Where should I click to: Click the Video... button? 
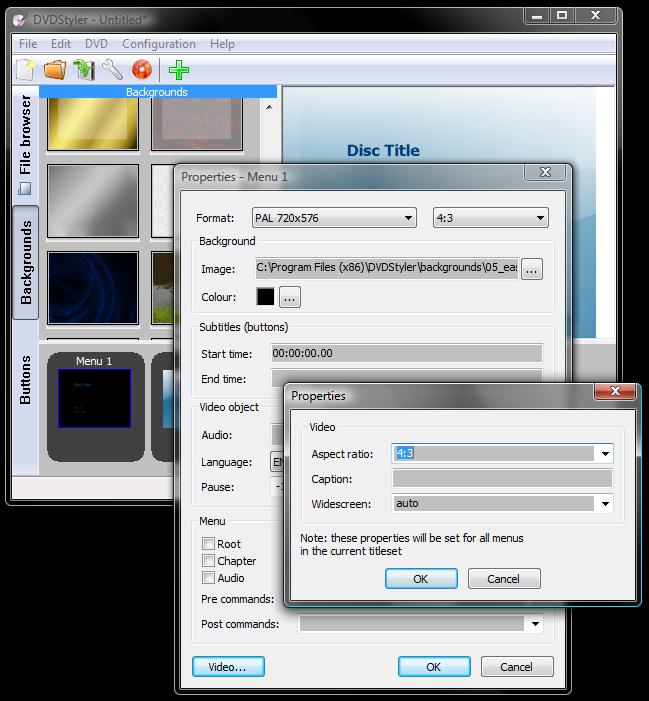228,667
